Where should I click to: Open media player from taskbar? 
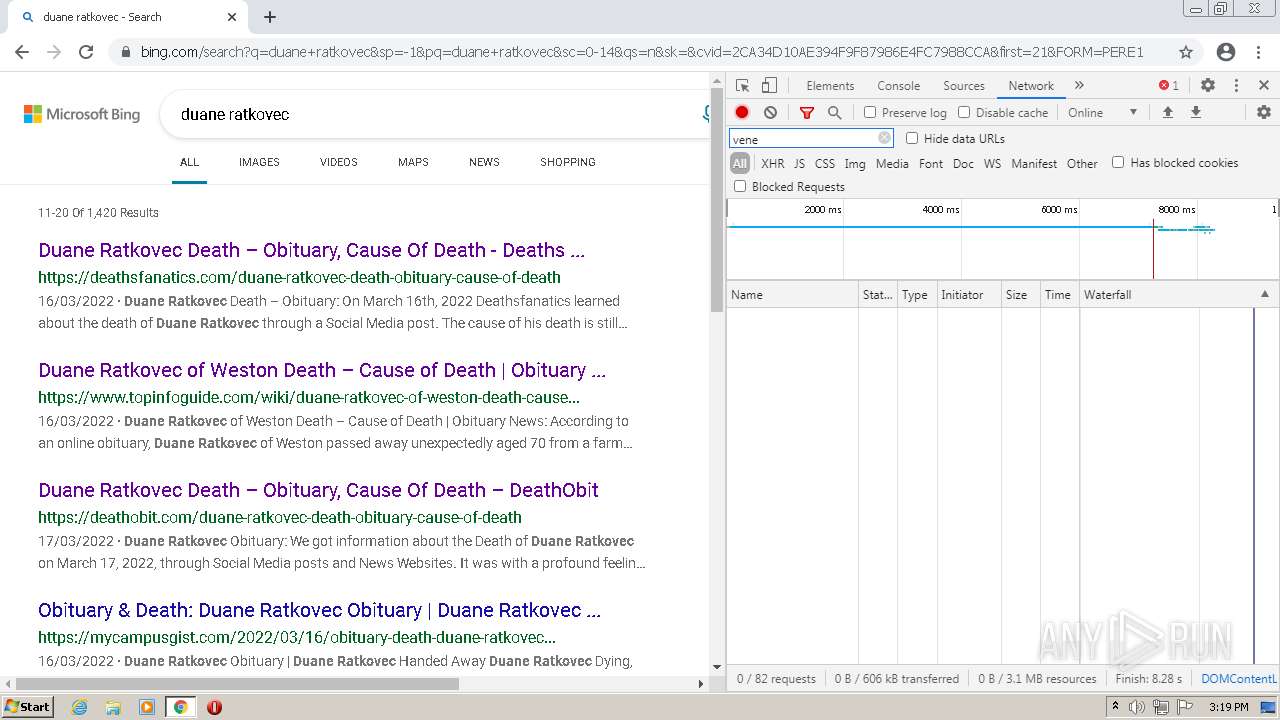(147, 707)
